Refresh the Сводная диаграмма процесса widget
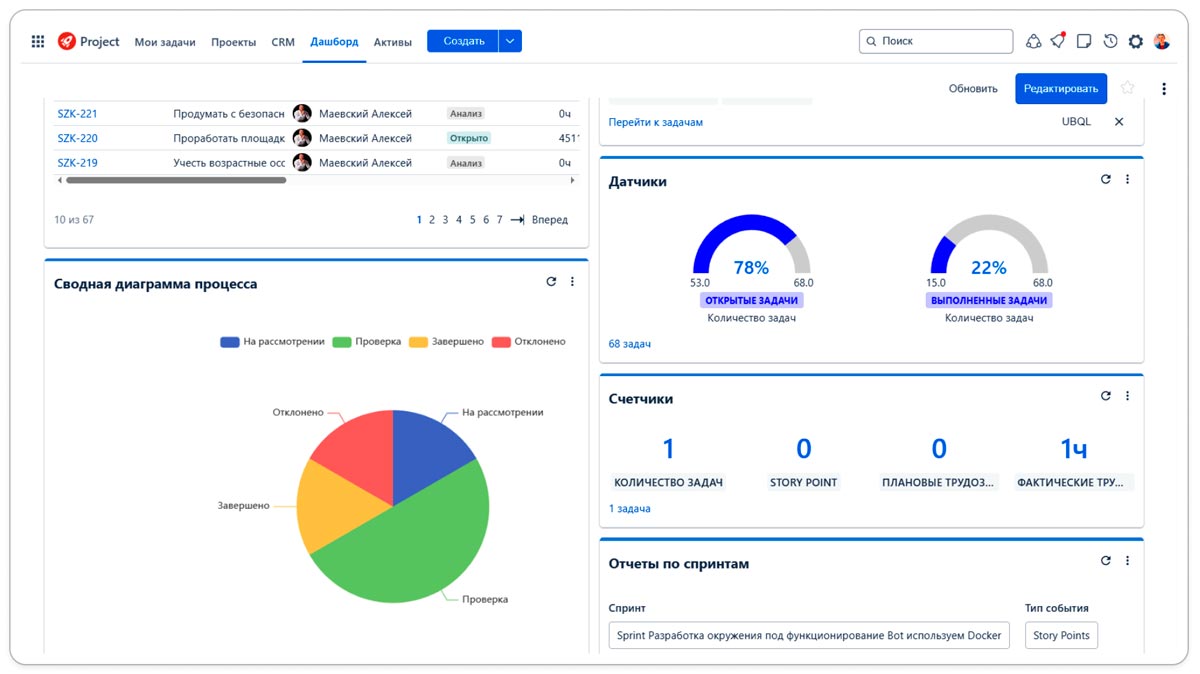The height and width of the screenshot is (674, 1200). click(x=551, y=282)
